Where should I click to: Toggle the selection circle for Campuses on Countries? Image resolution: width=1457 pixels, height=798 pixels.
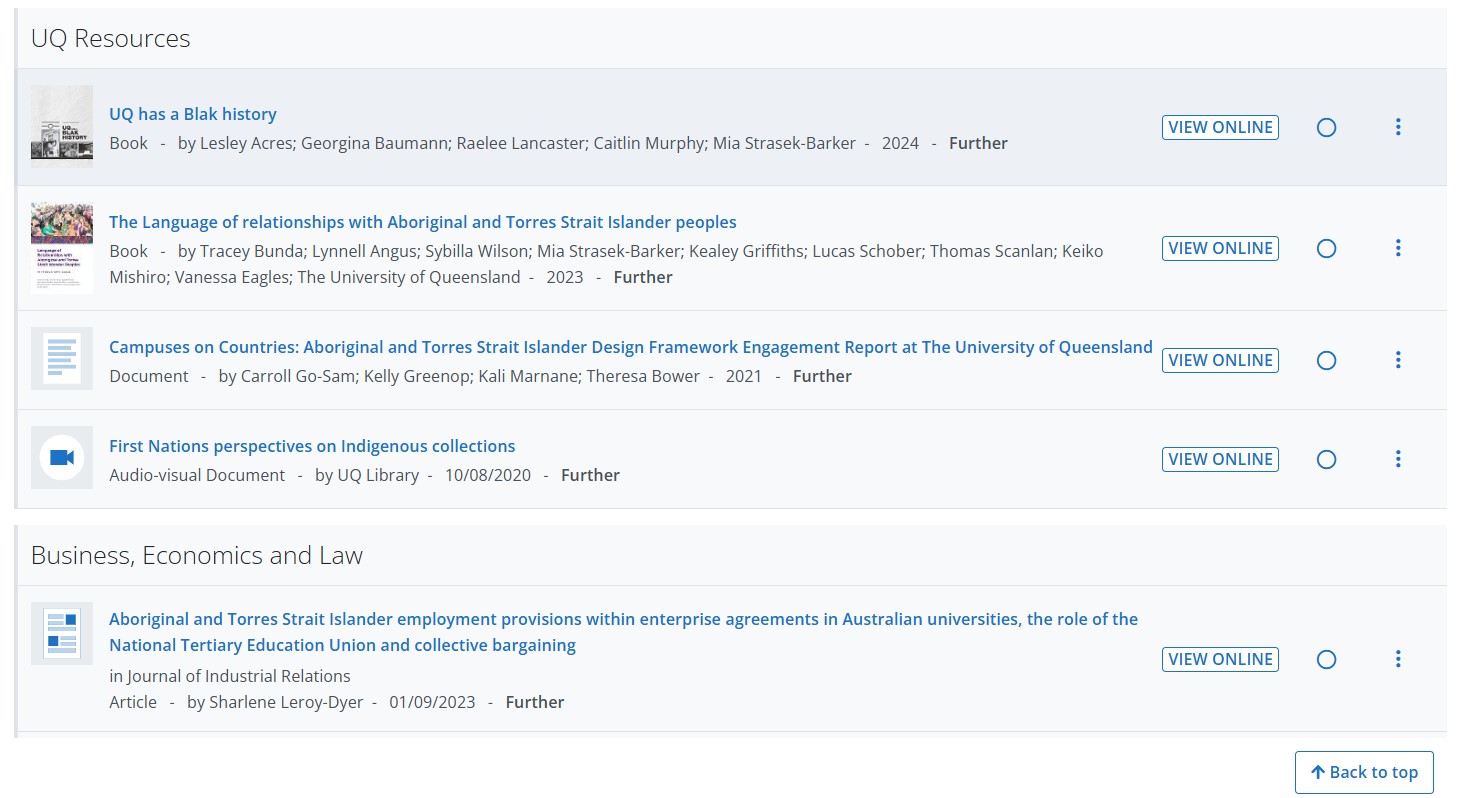pos(1326,360)
